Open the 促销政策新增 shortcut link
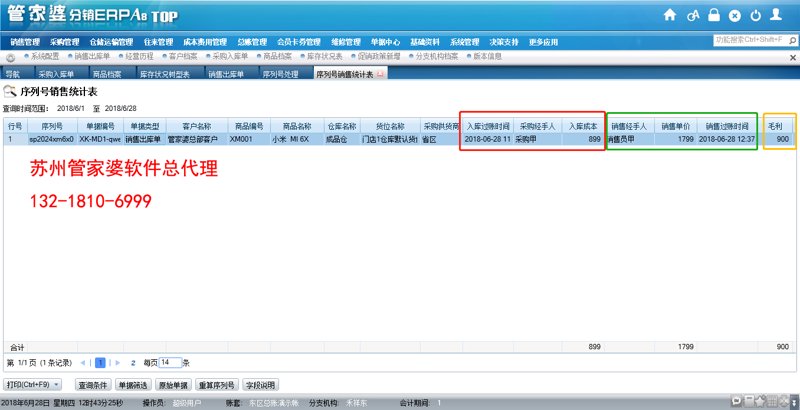This screenshot has width=800, height=410. tap(379, 56)
